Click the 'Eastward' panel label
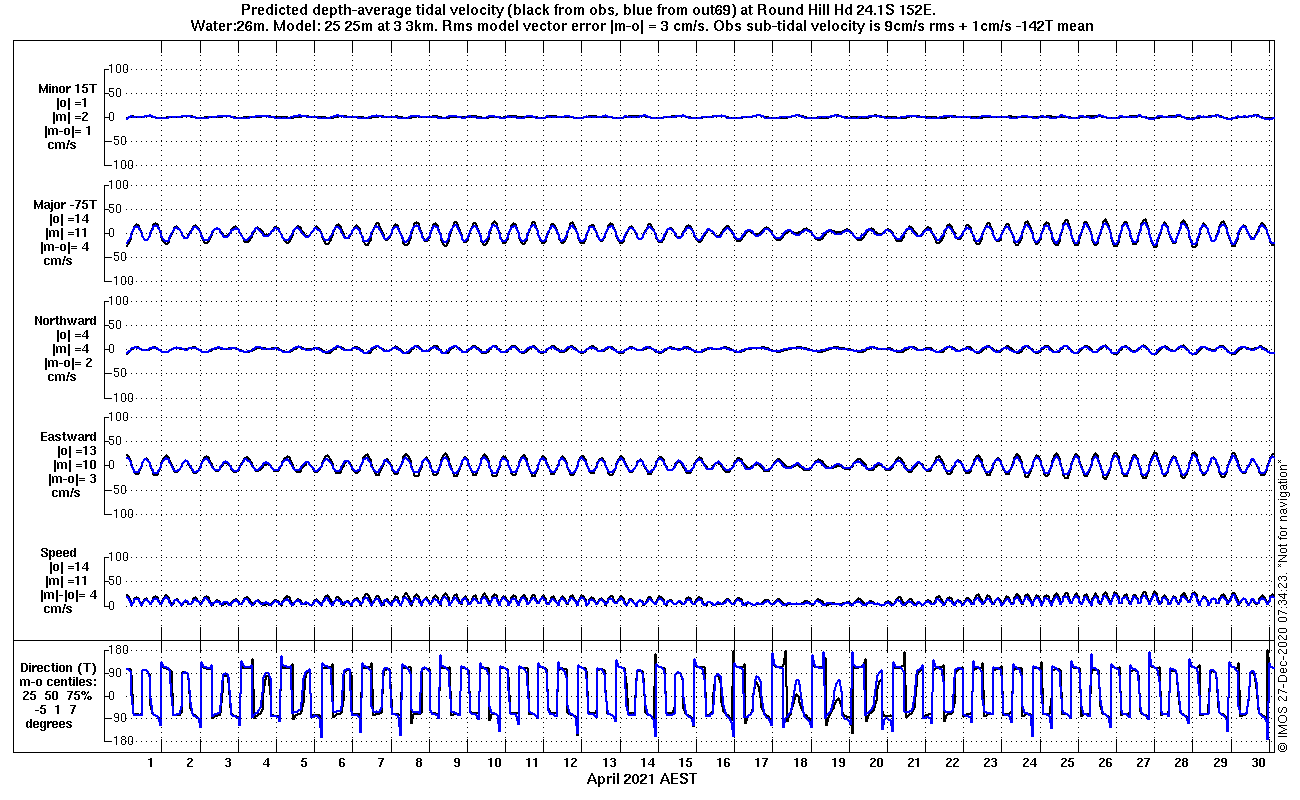 point(69,437)
